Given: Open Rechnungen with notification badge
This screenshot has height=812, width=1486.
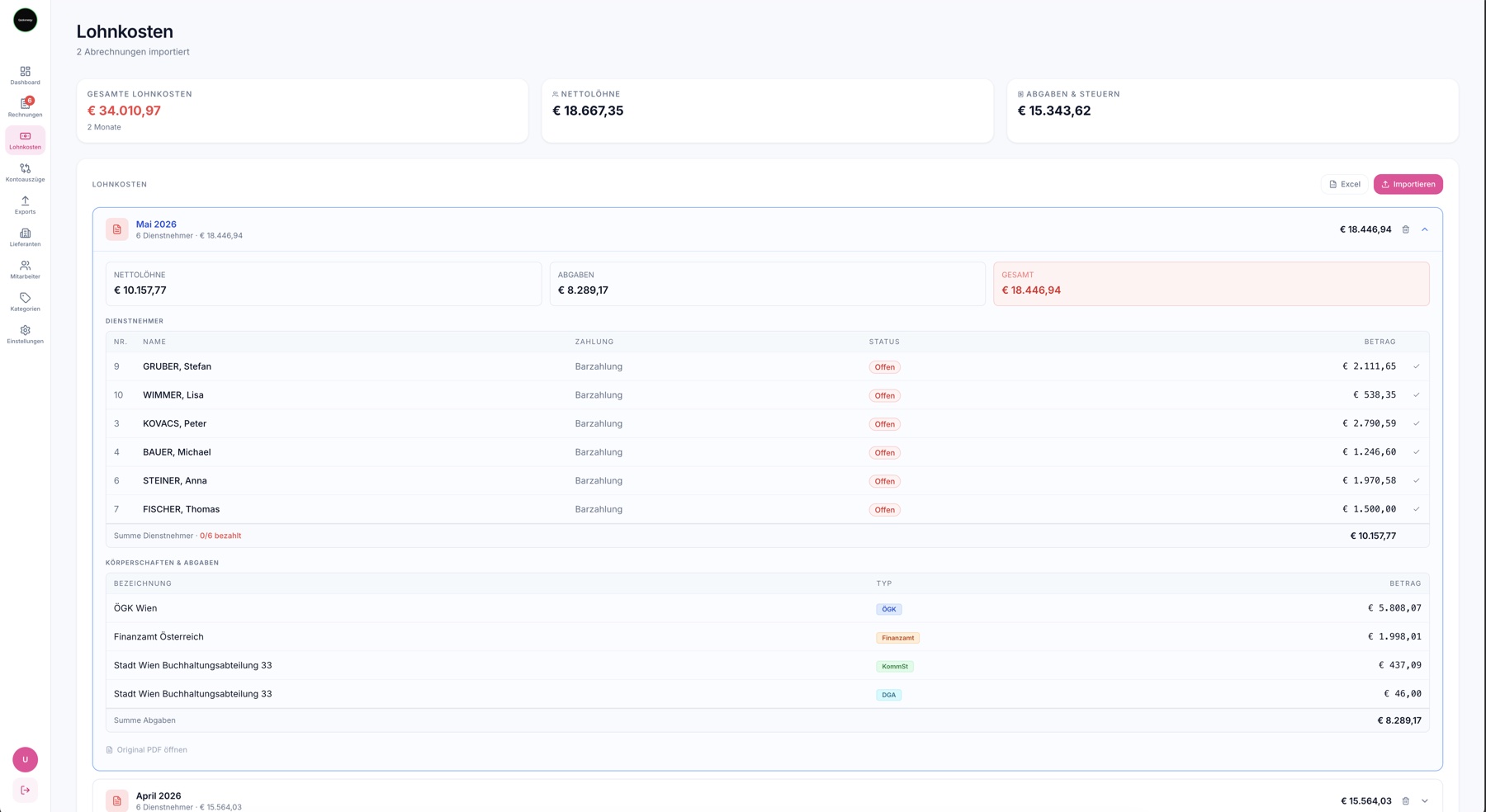Looking at the screenshot, I should click(25, 107).
